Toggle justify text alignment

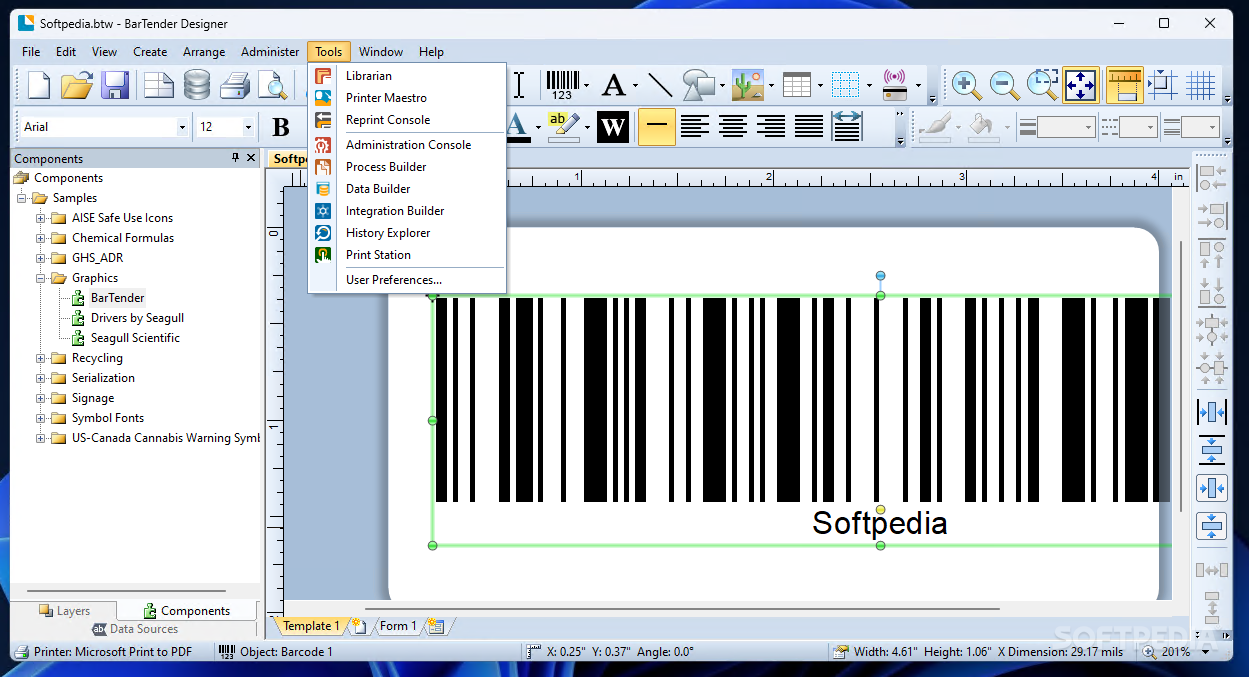(x=809, y=127)
